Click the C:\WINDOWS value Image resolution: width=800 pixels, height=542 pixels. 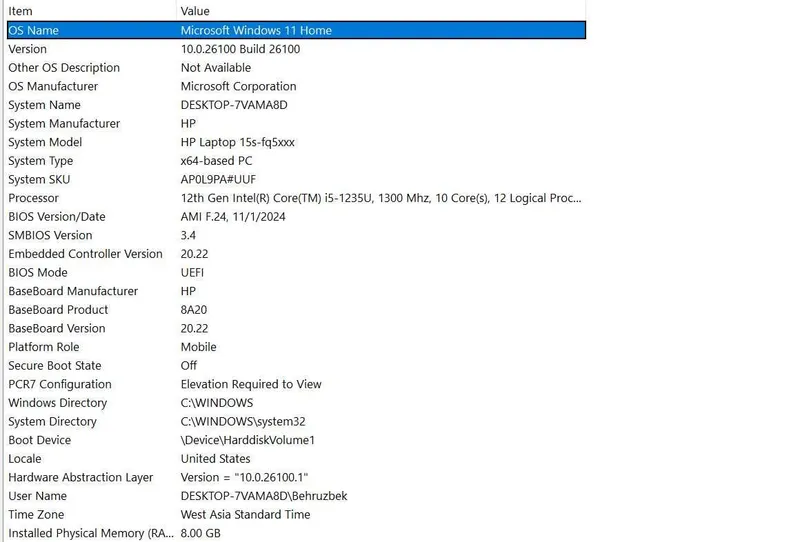pos(217,403)
